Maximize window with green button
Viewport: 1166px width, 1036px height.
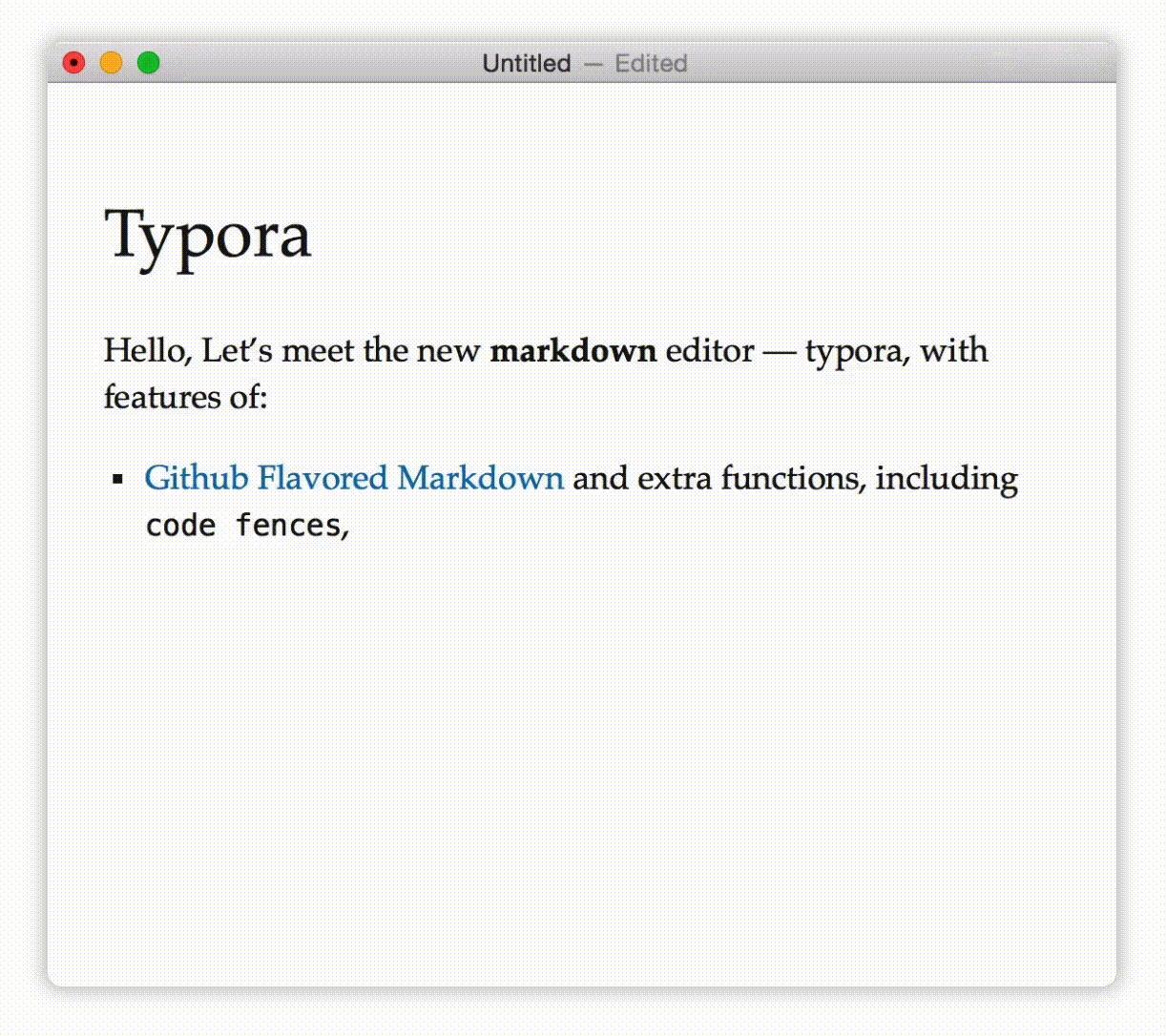pyautogui.click(x=148, y=63)
